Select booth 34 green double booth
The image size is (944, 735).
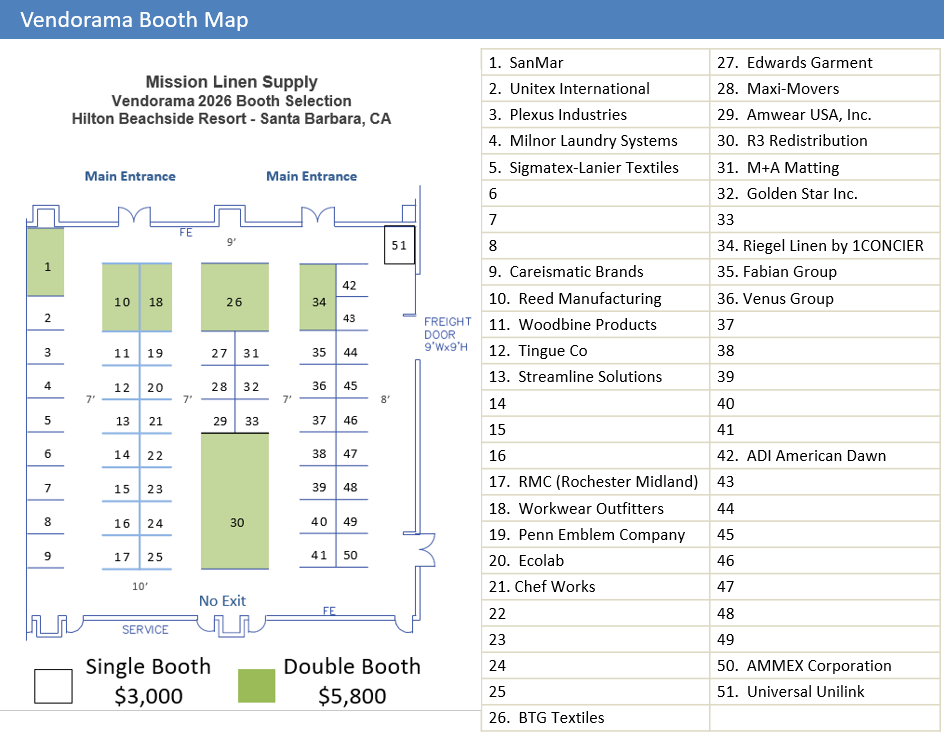pos(319,299)
